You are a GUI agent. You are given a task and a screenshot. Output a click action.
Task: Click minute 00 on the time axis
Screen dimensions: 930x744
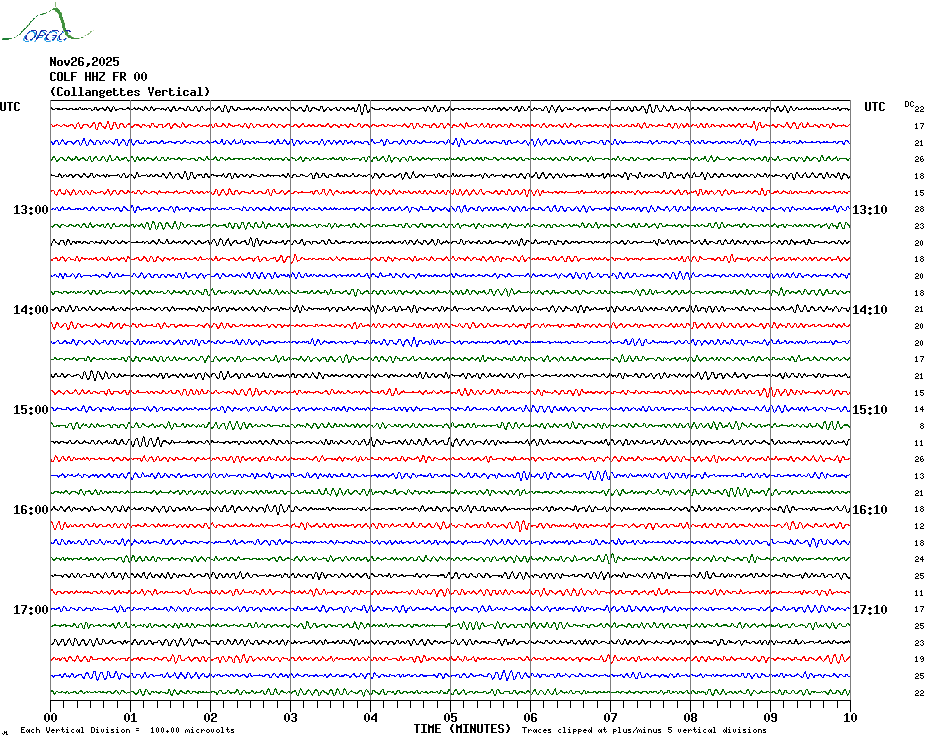tap(50, 717)
